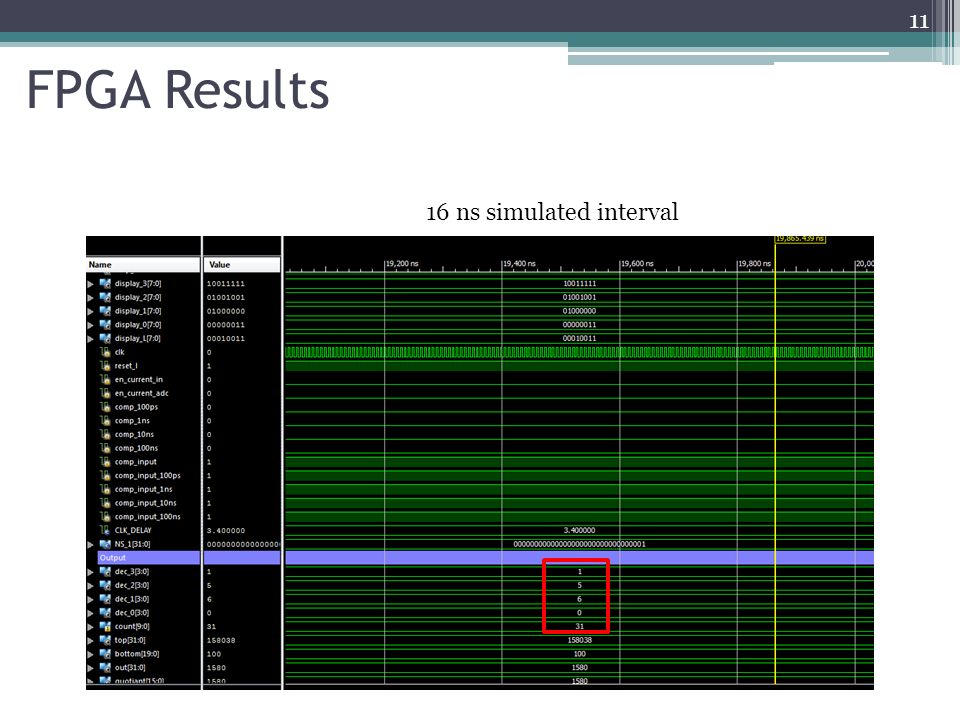Click the comp_100ns signal icon

coord(105,448)
